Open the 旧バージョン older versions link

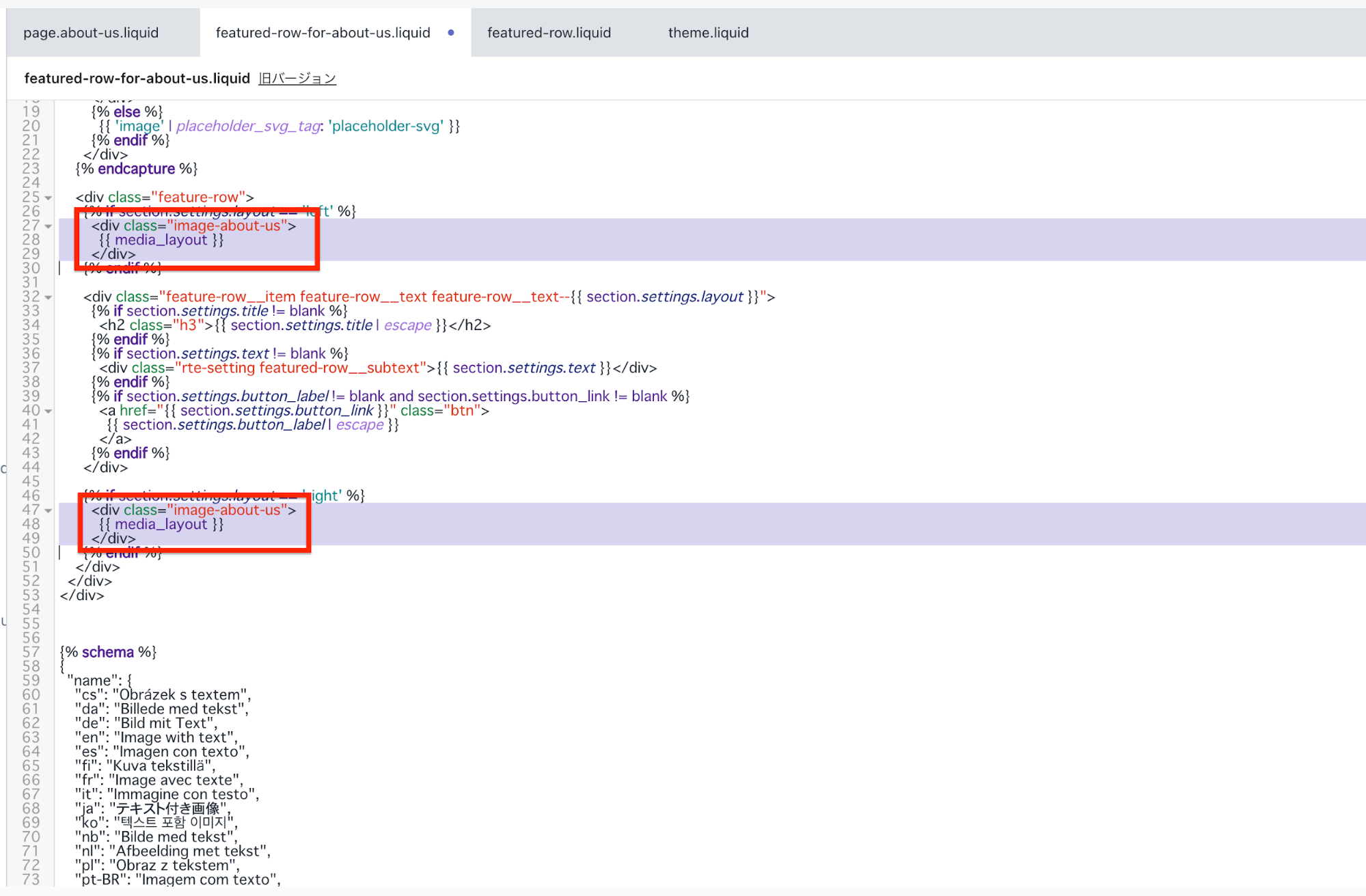tap(297, 79)
